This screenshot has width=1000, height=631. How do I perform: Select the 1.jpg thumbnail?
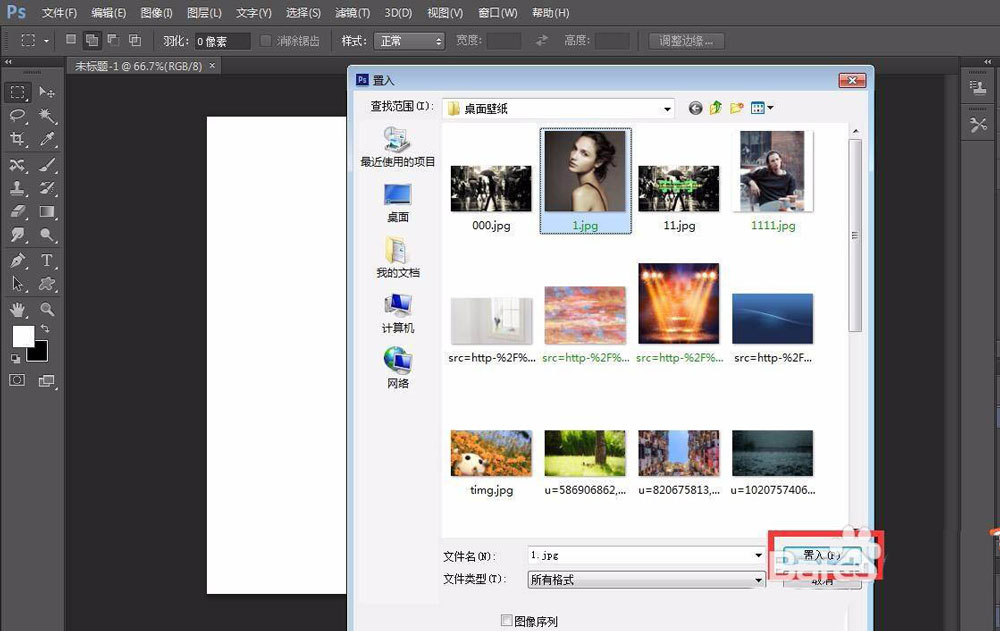tap(585, 181)
